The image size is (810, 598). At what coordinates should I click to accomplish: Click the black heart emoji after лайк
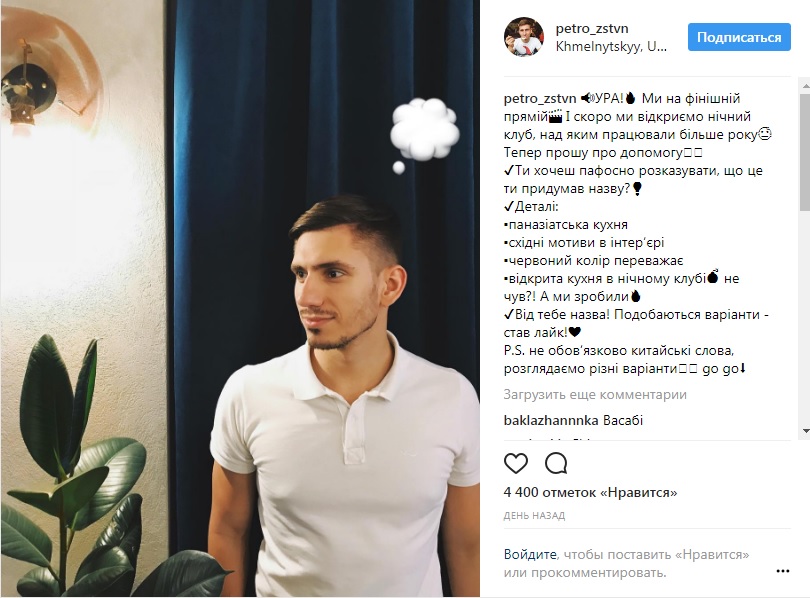click(x=574, y=332)
